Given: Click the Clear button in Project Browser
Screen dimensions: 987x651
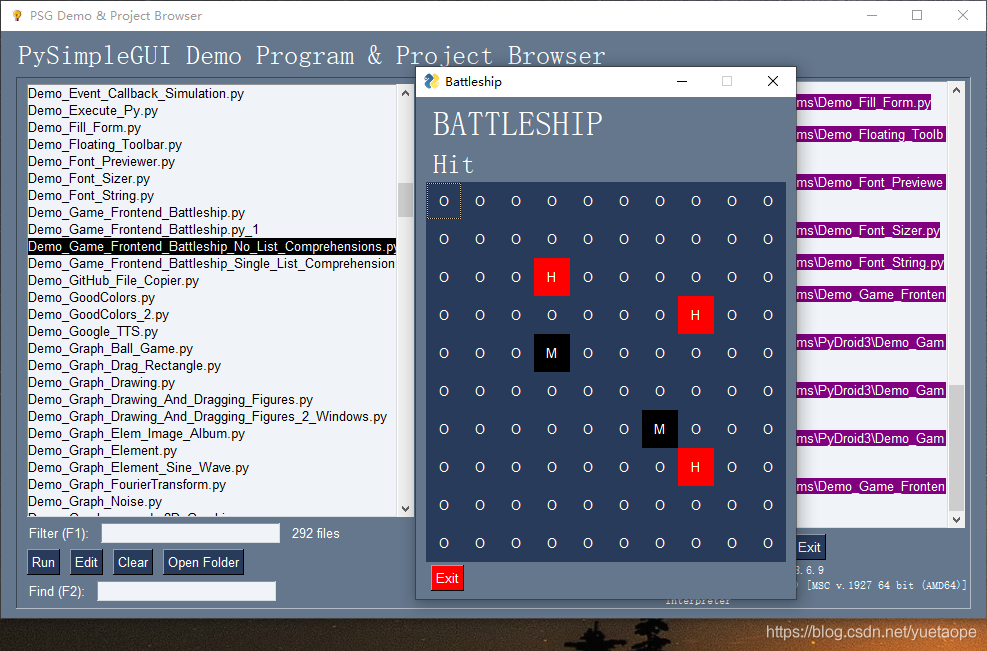Looking at the screenshot, I should pos(133,562).
